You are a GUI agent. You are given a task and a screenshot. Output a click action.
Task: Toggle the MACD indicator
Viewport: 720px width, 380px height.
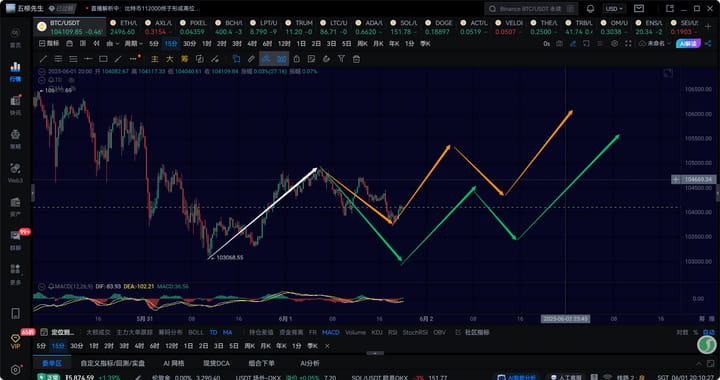click(x=331, y=332)
